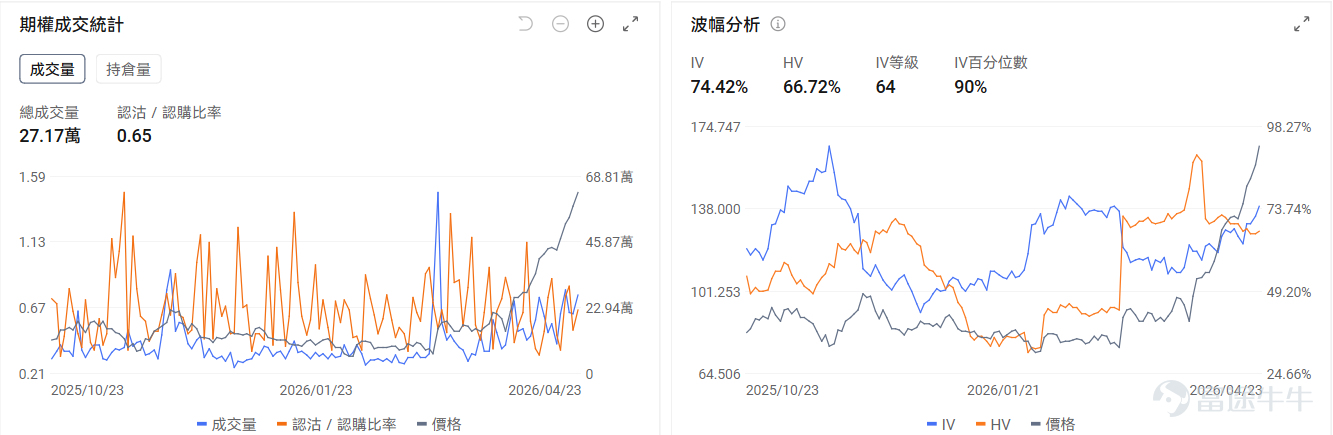Click the 期權成交統計 panel title

coord(72,25)
